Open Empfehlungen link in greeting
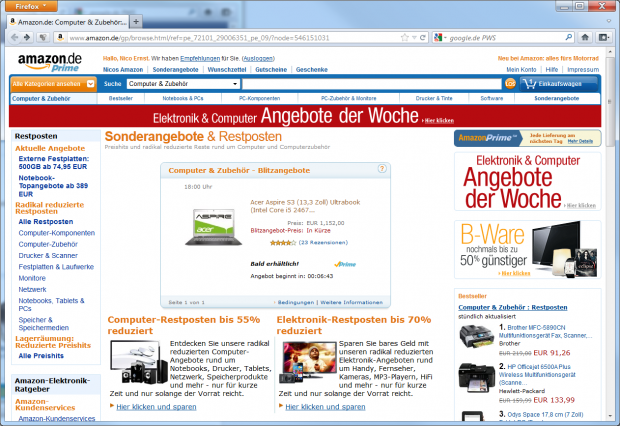 click(200, 59)
